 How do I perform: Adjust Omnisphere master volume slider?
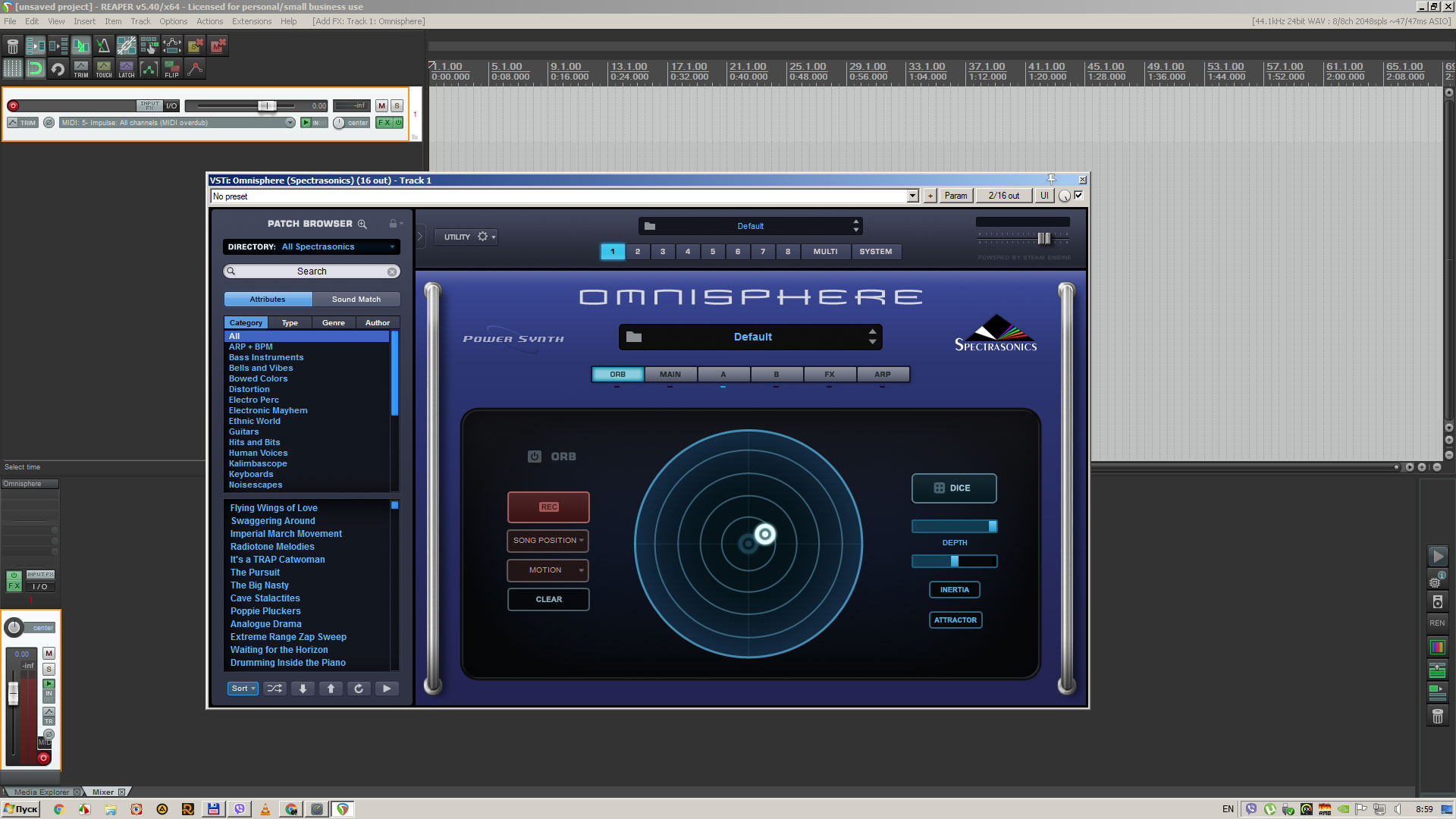1043,238
